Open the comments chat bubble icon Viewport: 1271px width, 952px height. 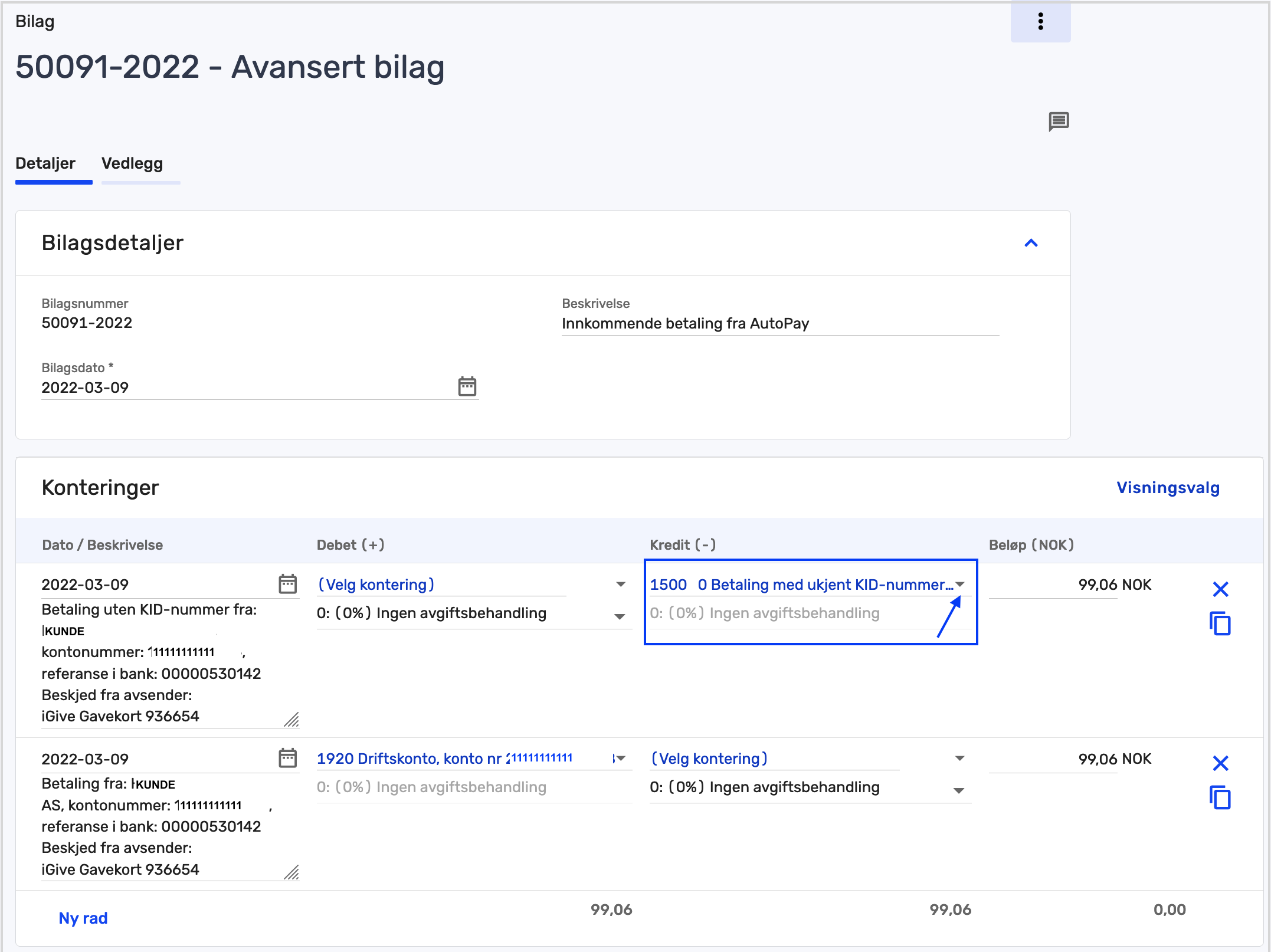point(1059,122)
